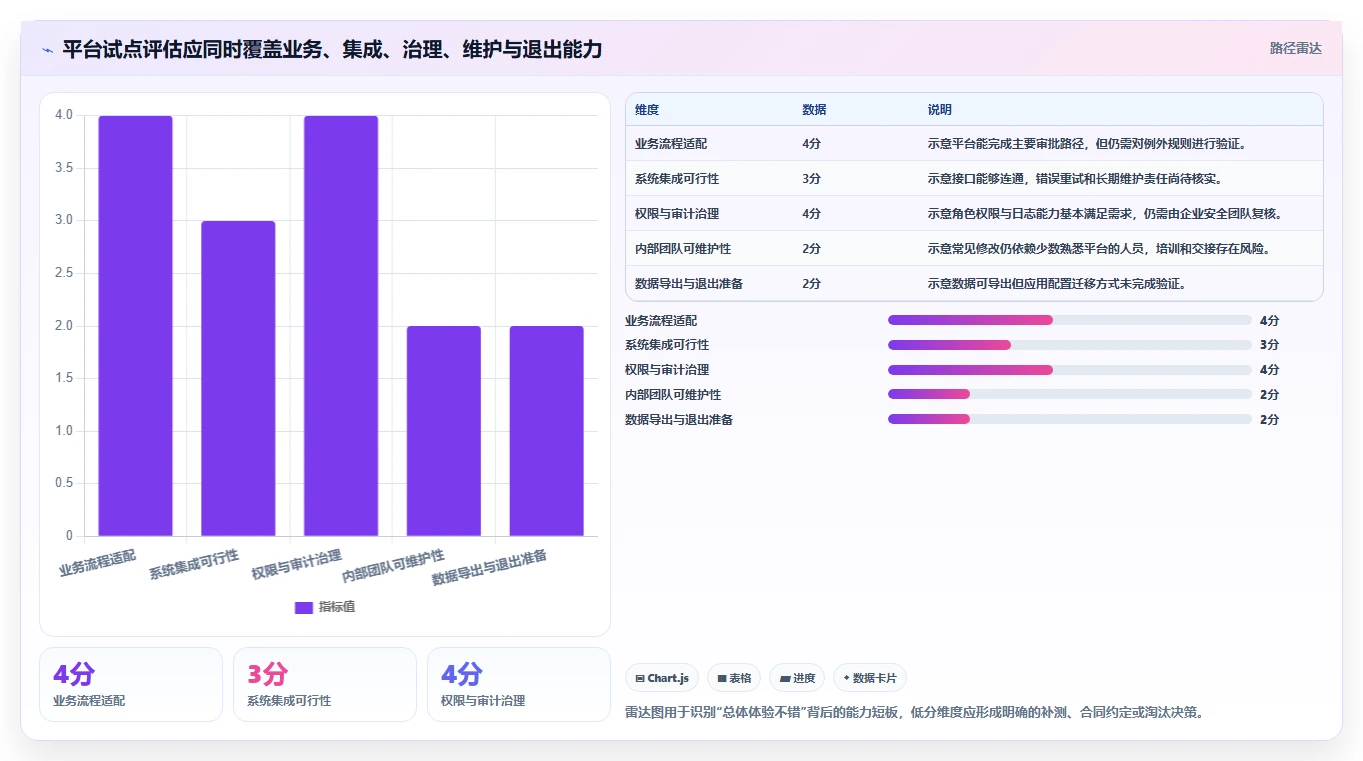Click the 权限与审计治理 chart bar

tap(341, 326)
